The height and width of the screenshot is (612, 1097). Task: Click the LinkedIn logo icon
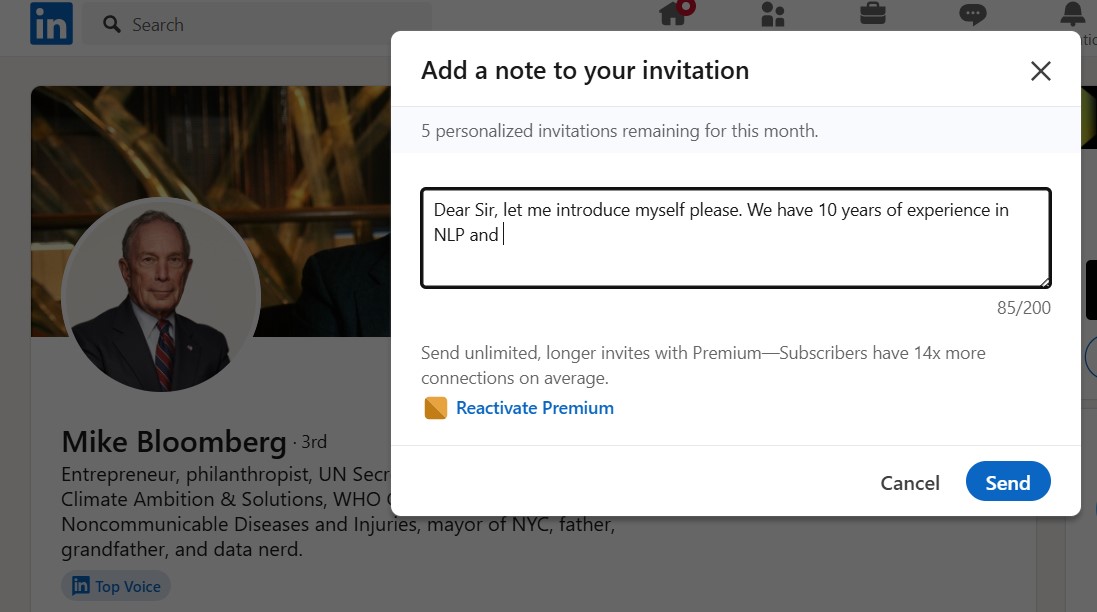(51, 24)
